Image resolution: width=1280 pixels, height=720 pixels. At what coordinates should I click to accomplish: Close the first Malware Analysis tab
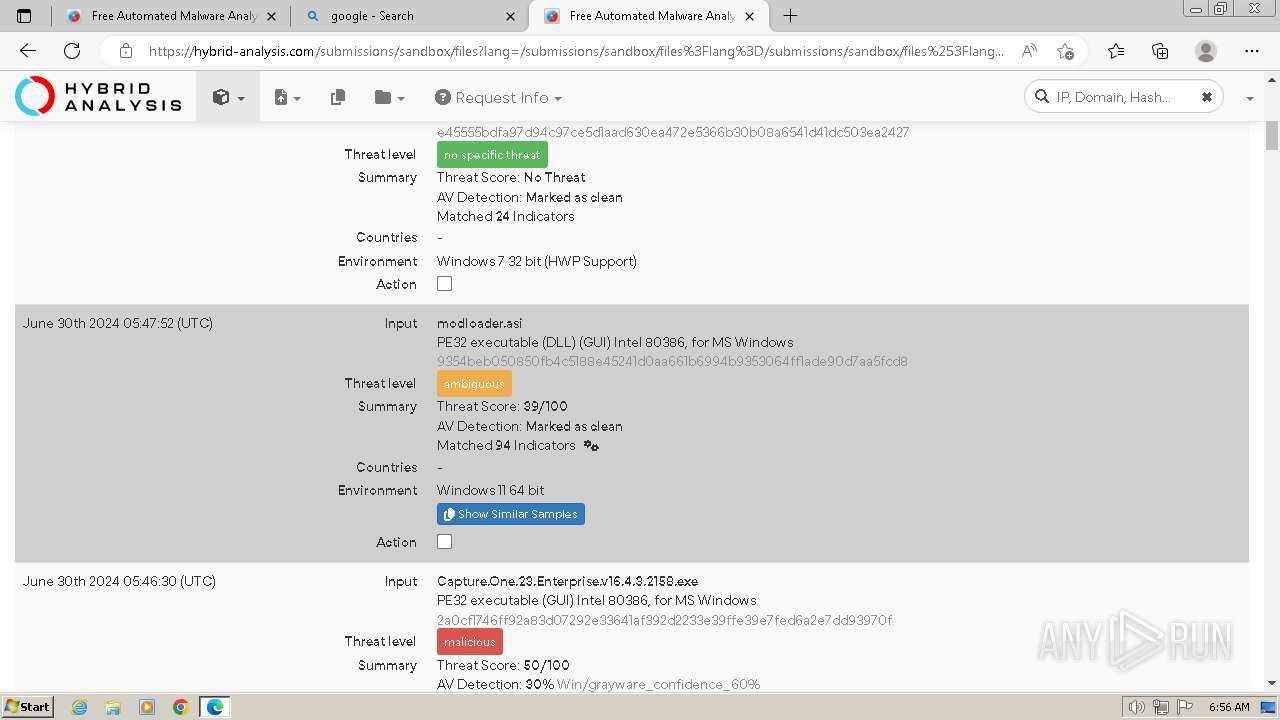pos(272,16)
